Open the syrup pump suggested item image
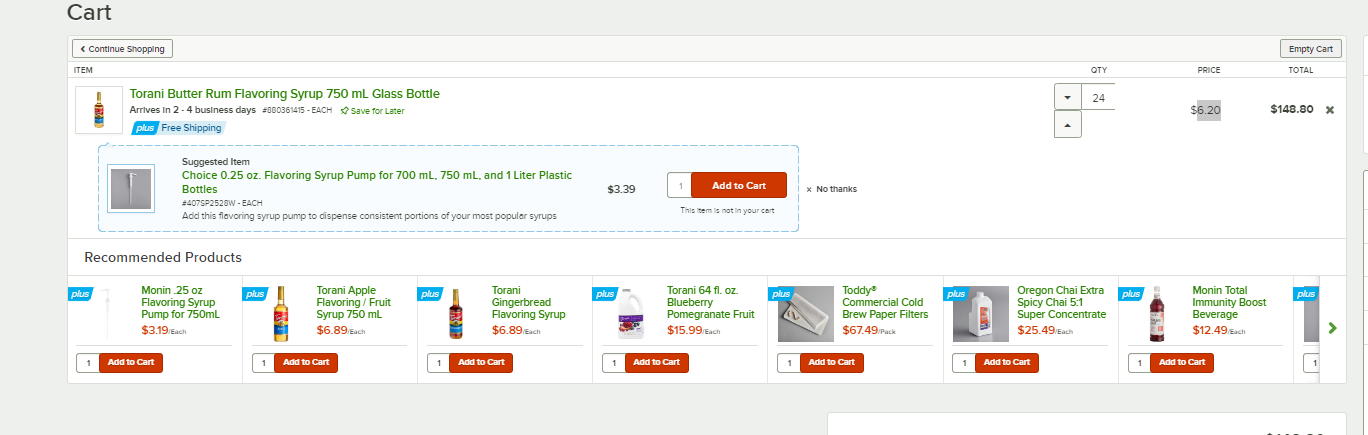 131,188
